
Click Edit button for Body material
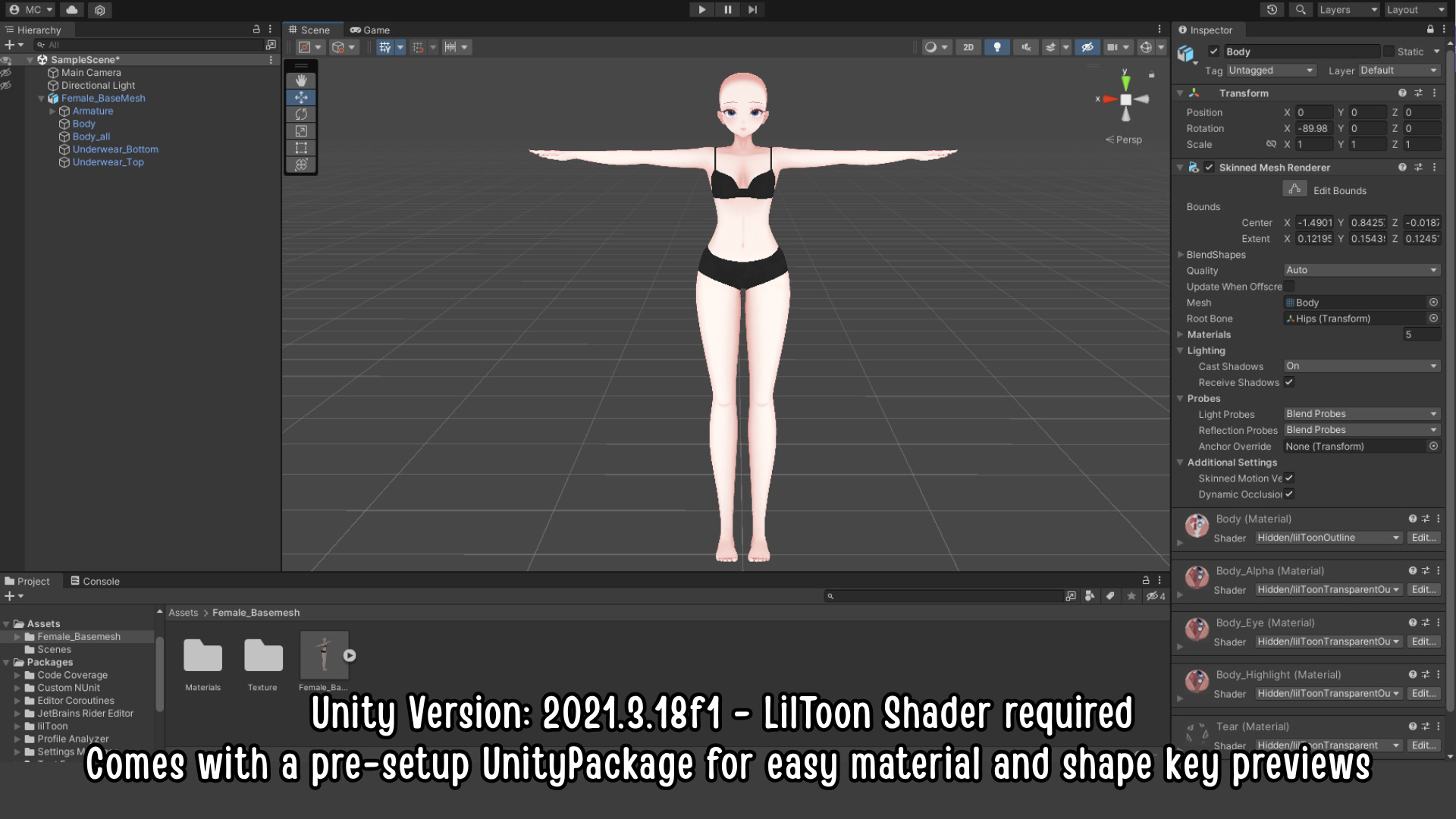(1423, 538)
